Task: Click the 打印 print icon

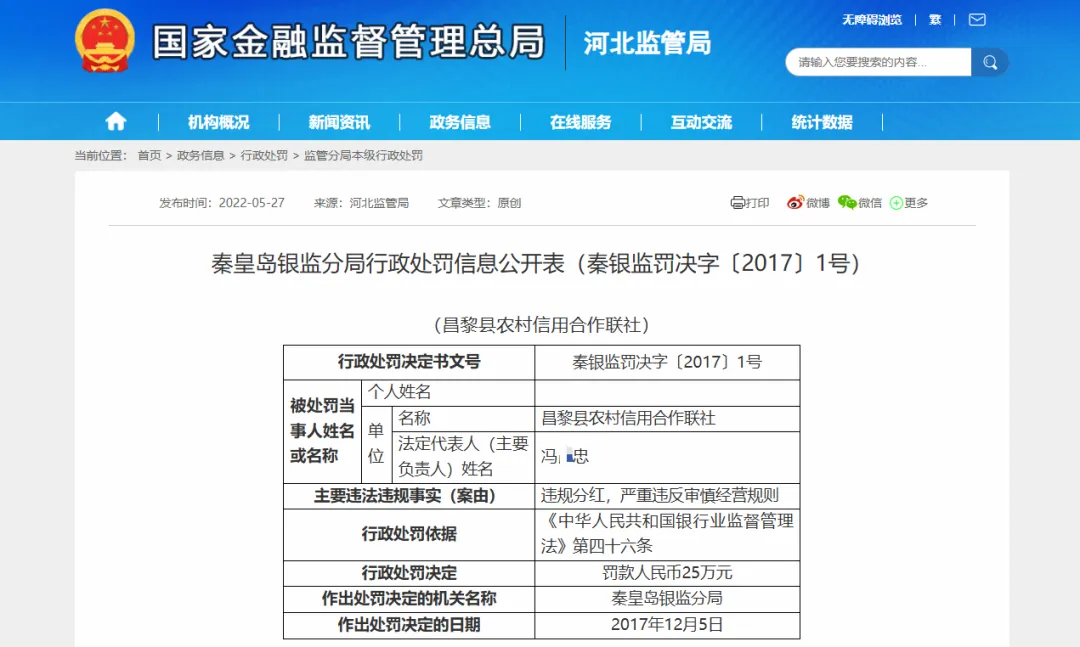Action: 748,202
